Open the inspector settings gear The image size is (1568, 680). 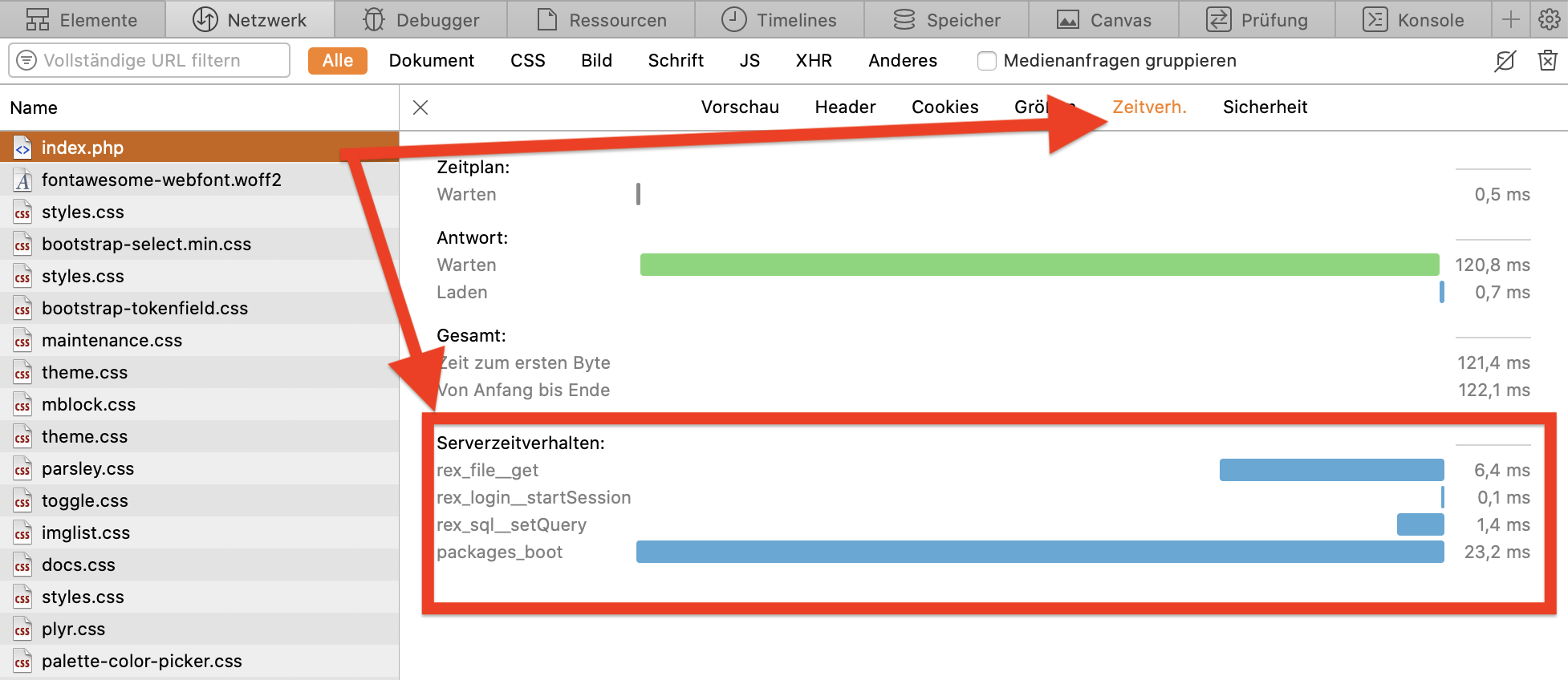pos(1550,20)
